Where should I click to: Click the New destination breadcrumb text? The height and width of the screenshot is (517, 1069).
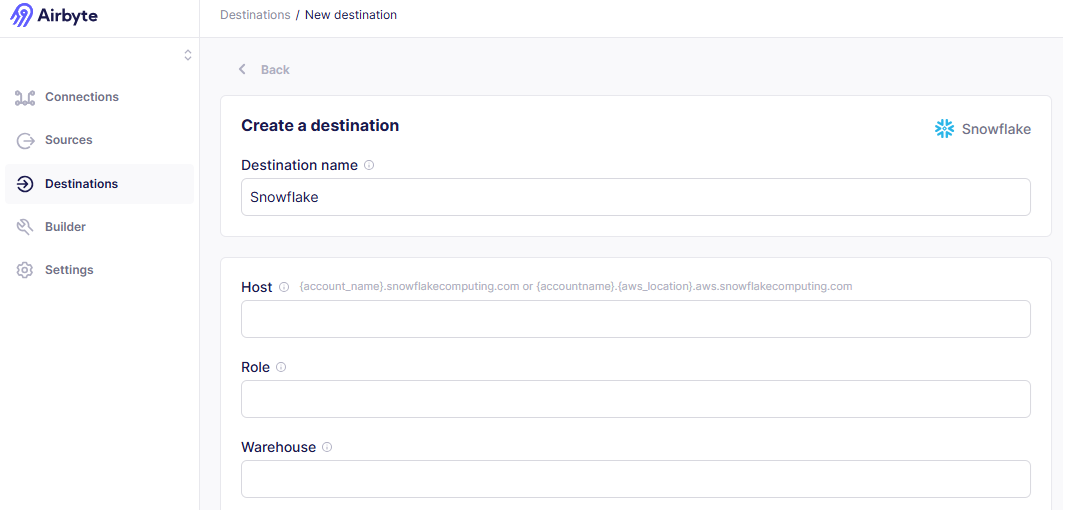click(x=350, y=15)
